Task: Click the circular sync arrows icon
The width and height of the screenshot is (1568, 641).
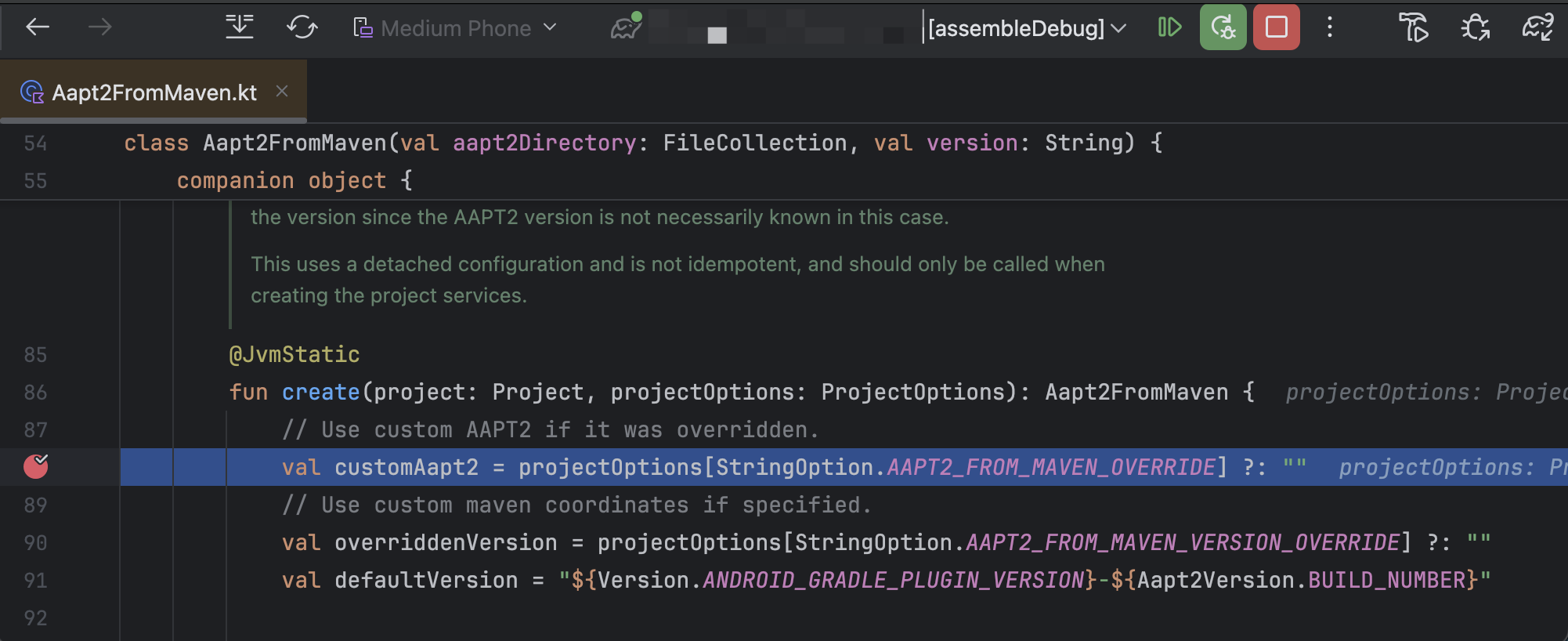Action: click(302, 28)
